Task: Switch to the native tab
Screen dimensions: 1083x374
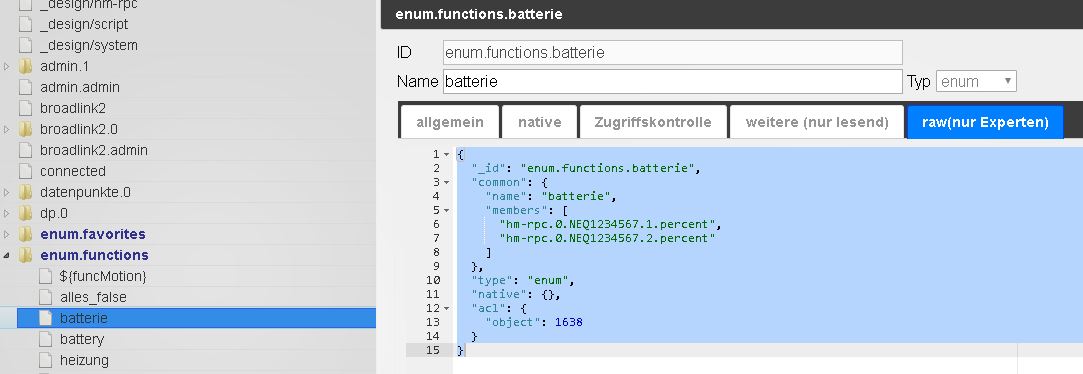Action: (539, 122)
